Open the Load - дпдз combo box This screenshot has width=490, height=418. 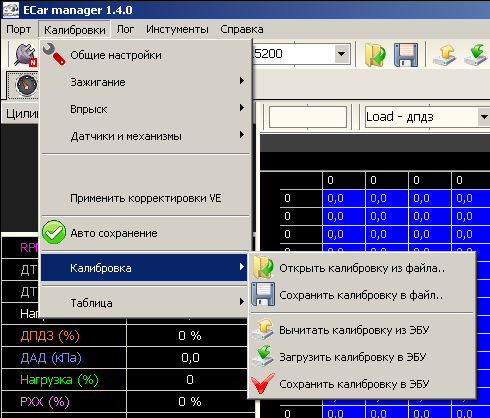427,117
